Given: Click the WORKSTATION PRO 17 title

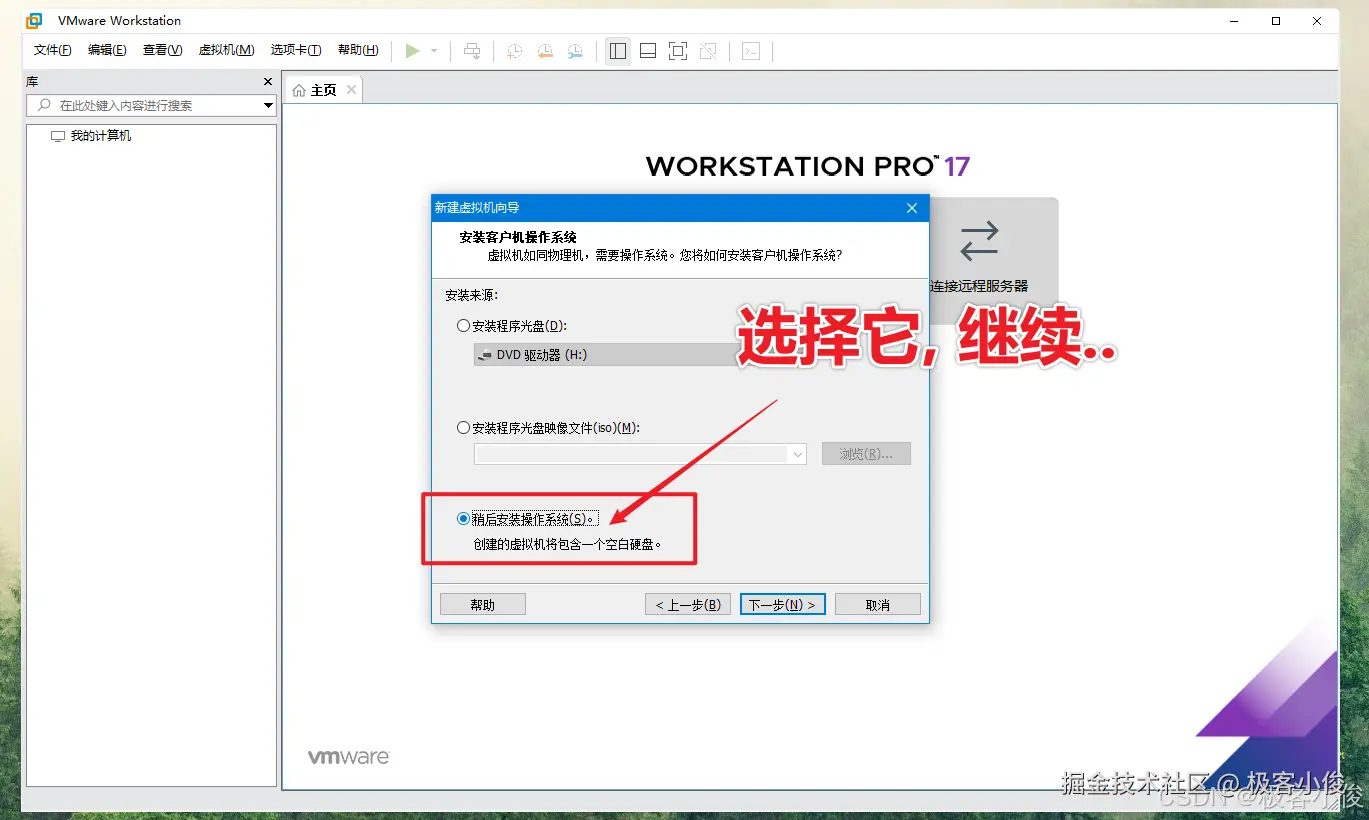Looking at the screenshot, I should click(x=808, y=166).
